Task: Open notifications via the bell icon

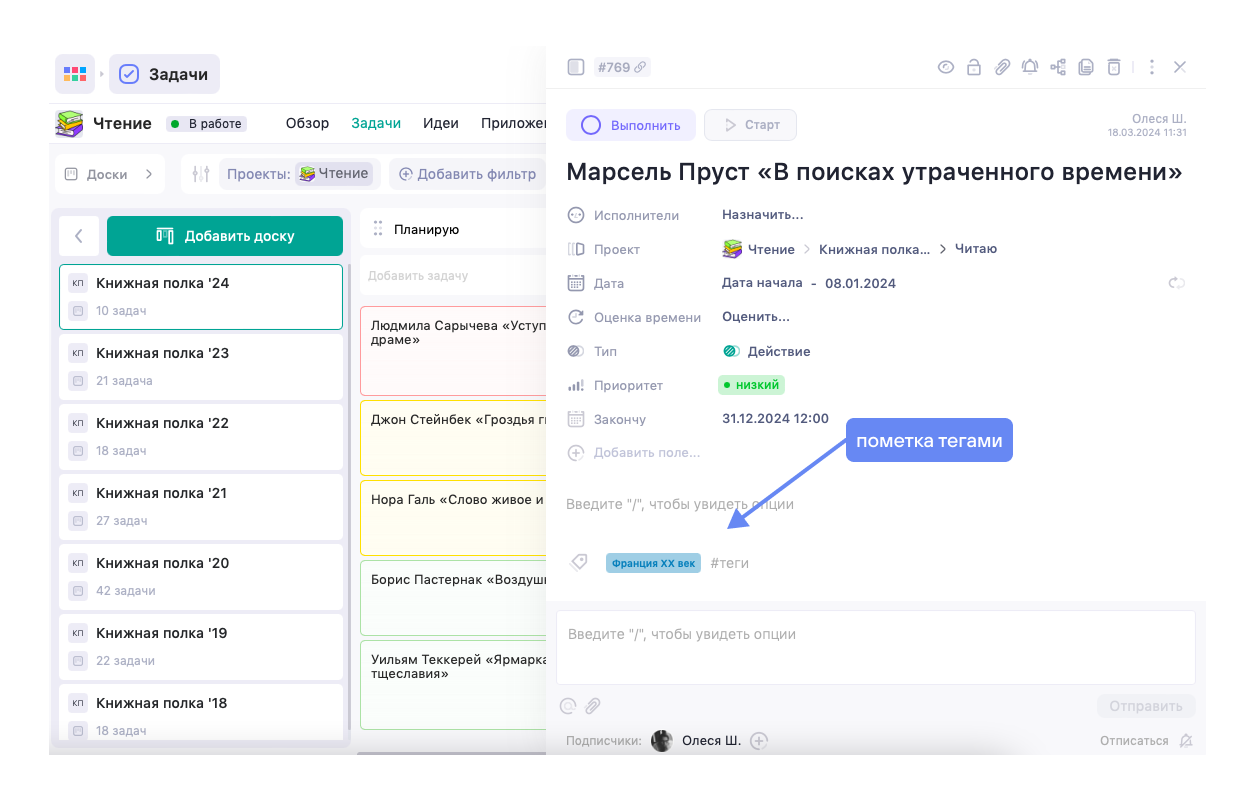Action: [1030, 67]
